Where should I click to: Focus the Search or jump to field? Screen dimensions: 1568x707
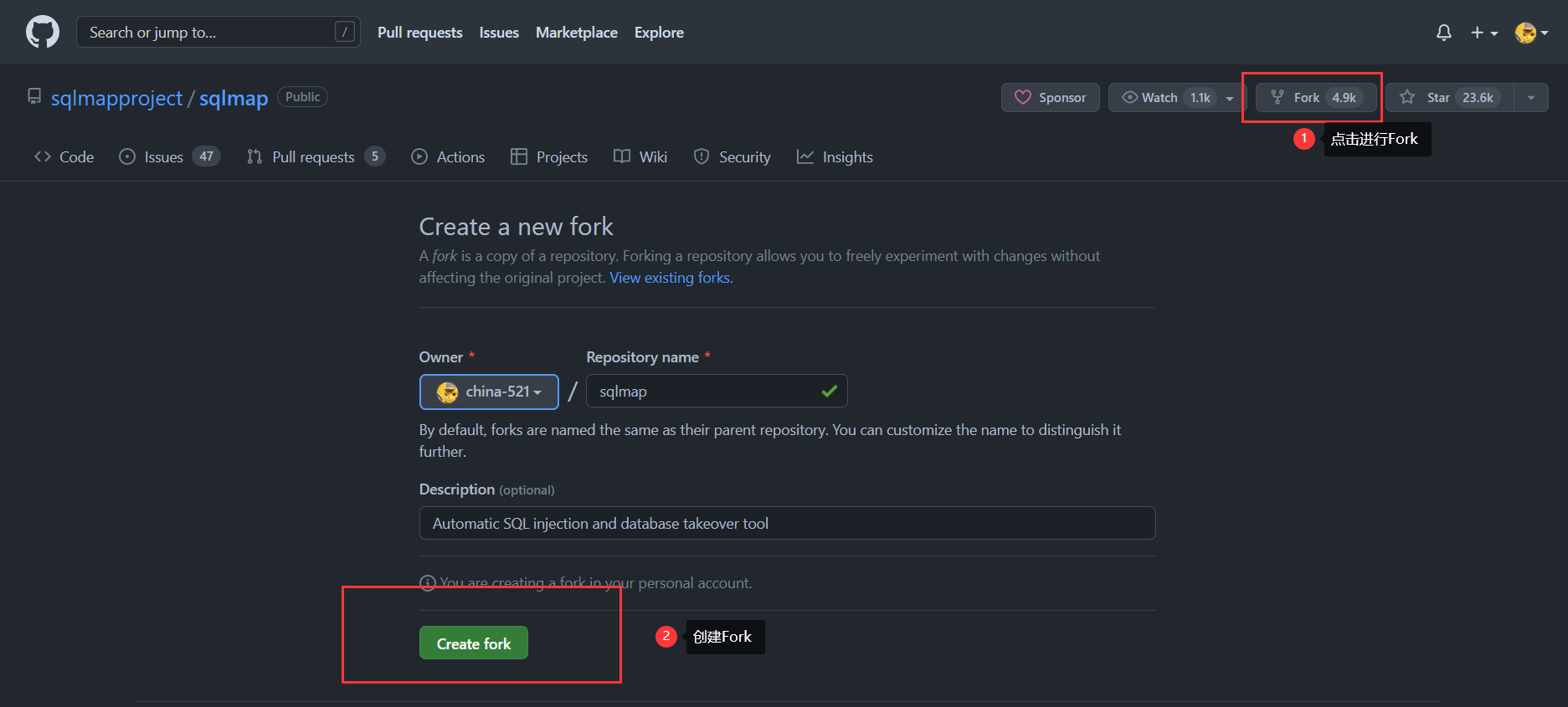tap(218, 33)
